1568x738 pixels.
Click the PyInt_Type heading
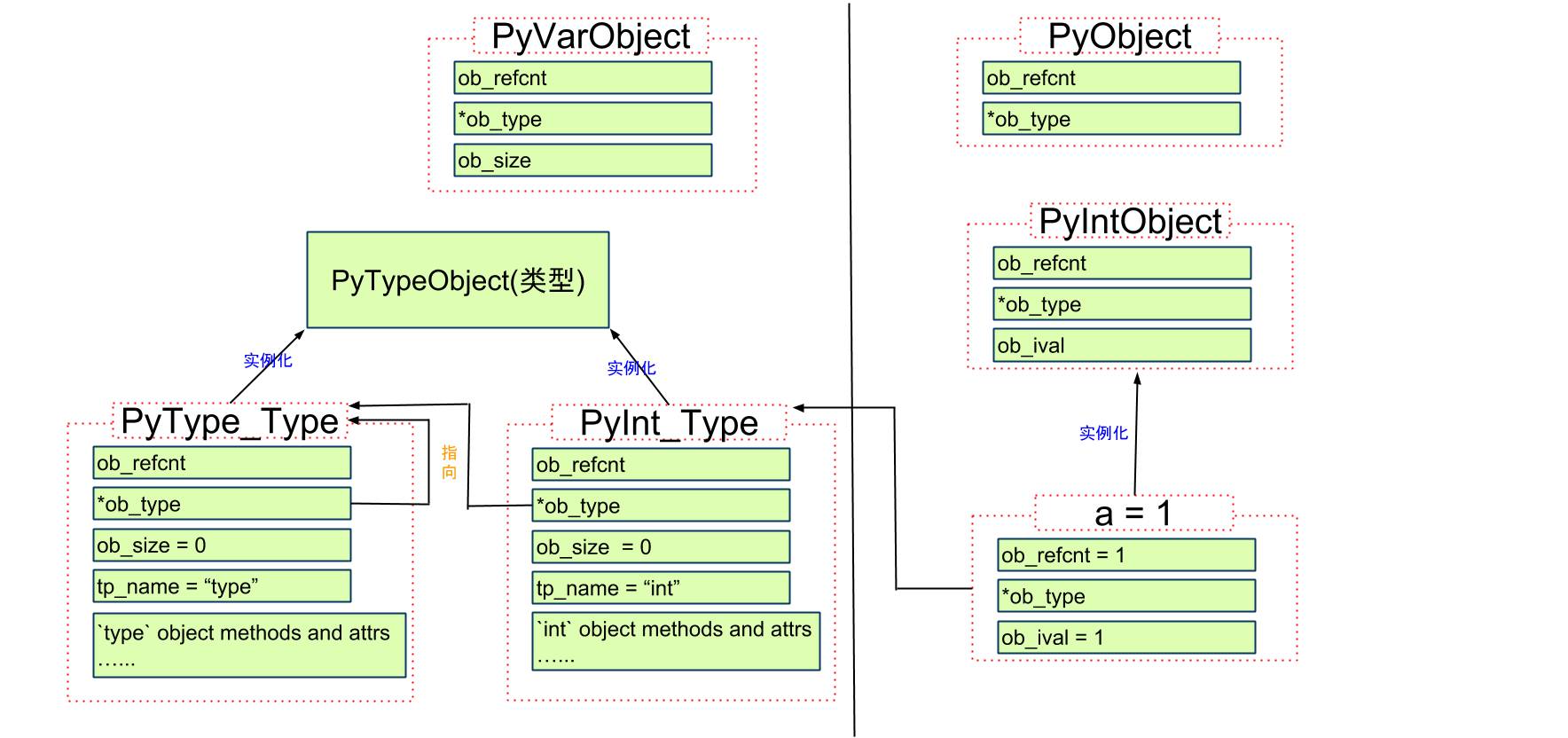tap(669, 423)
